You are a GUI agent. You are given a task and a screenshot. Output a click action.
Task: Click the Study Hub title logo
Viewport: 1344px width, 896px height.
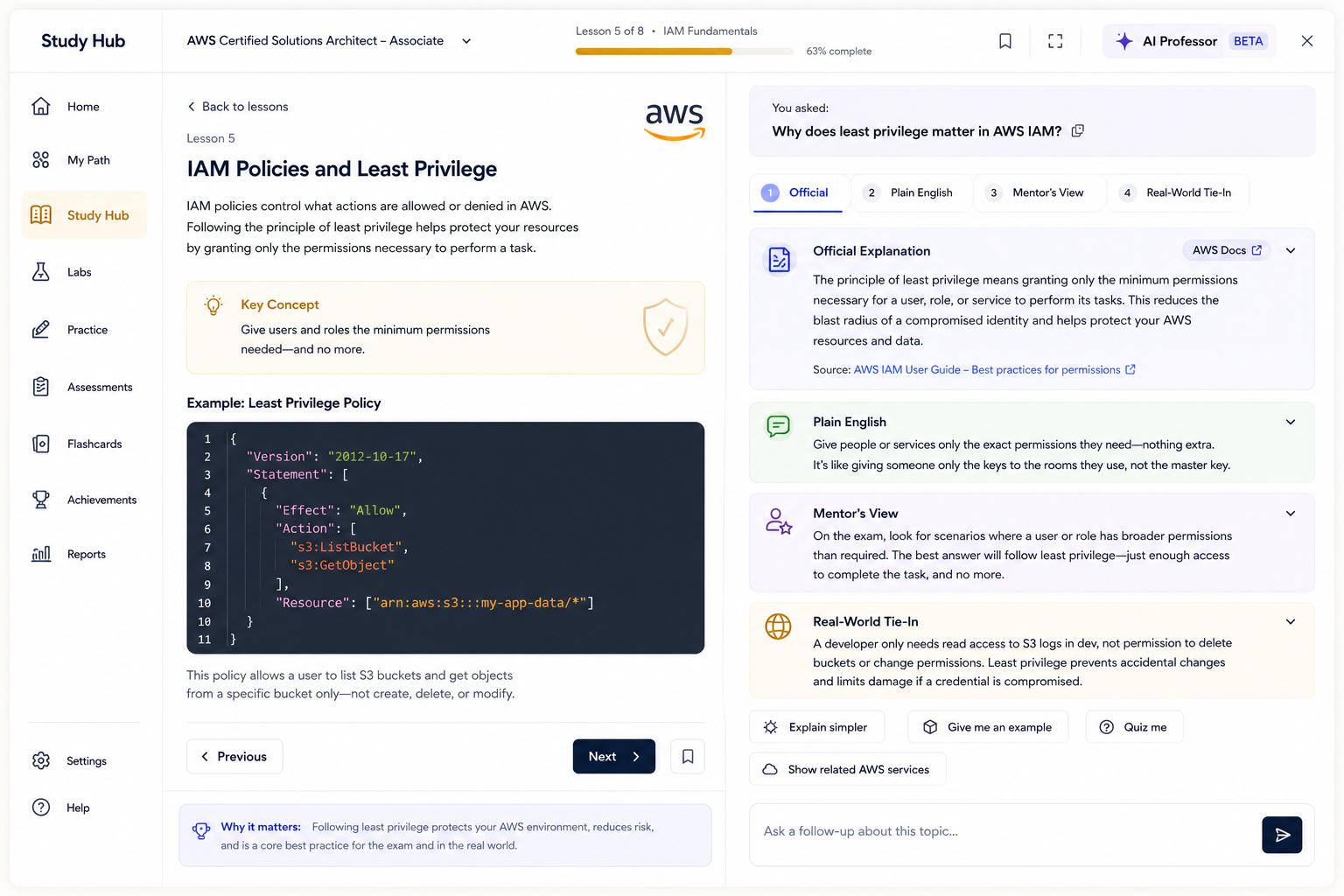(x=83, y=41)
